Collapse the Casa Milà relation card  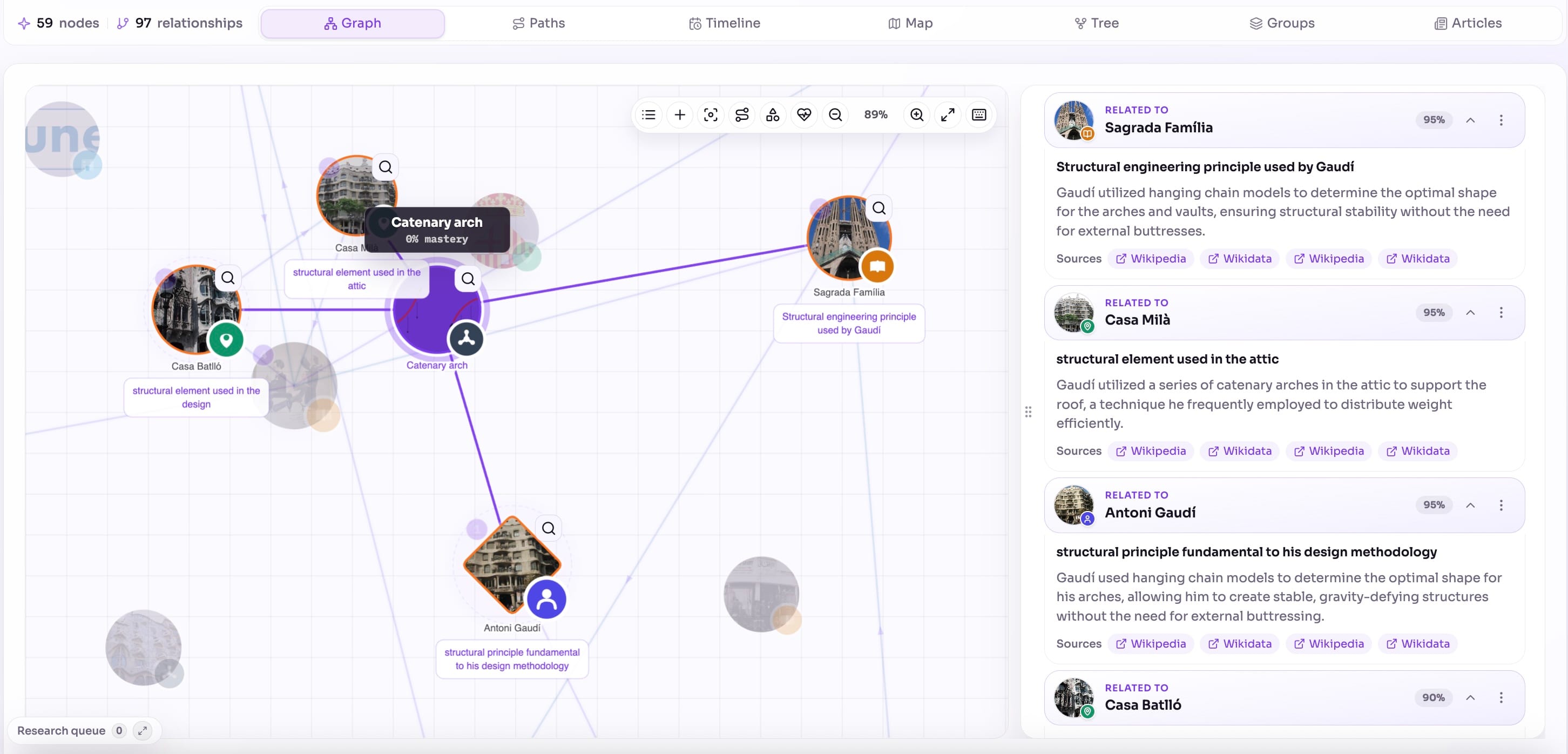(1471, 312)
